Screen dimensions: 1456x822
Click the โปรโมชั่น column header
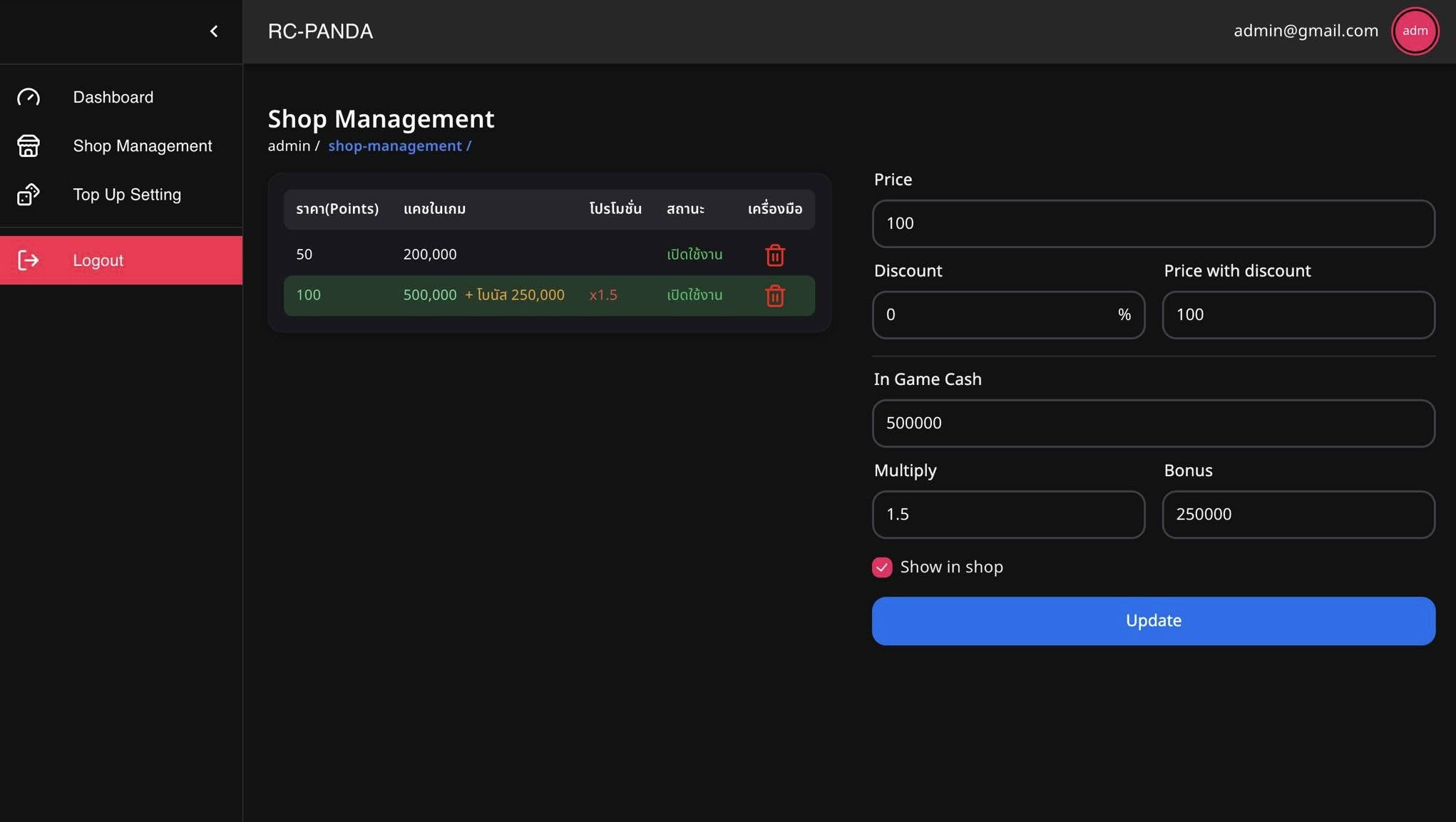(x=615, y=209)
